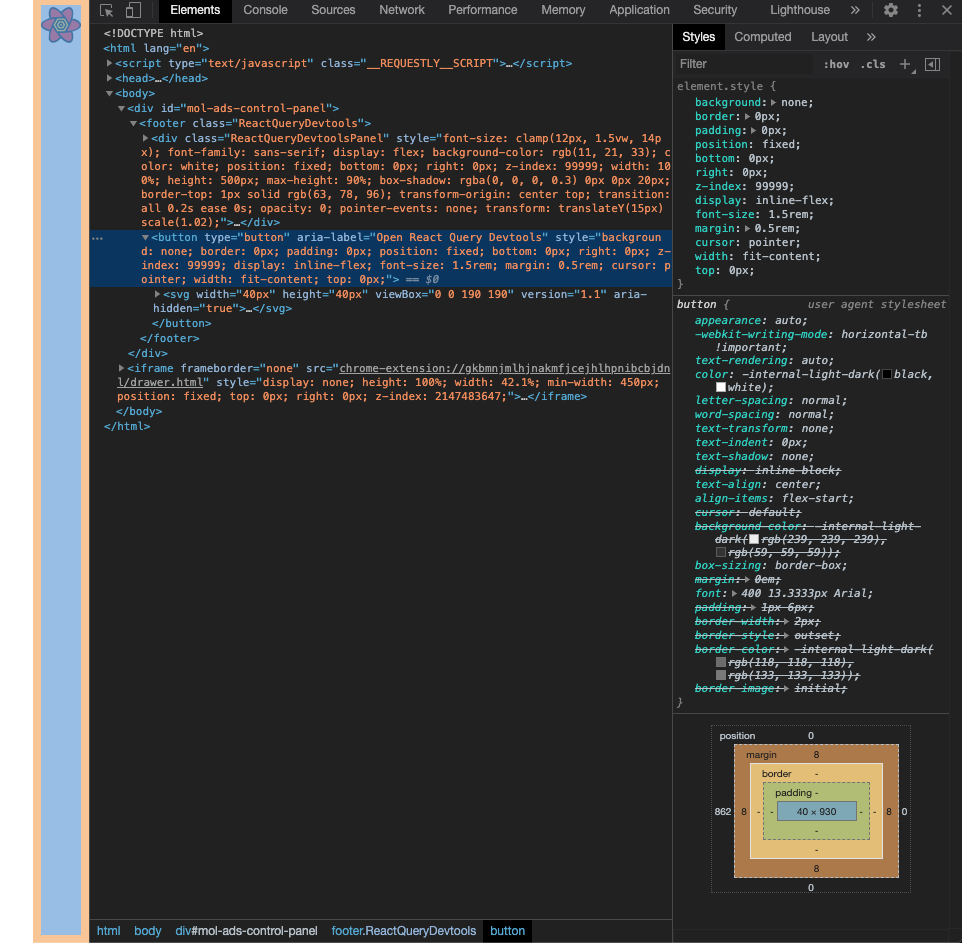Image resolution: width=962 pixels, height=943 pixels.
Task: Click the Filter styles input field
Action: [x=745, y=64]
